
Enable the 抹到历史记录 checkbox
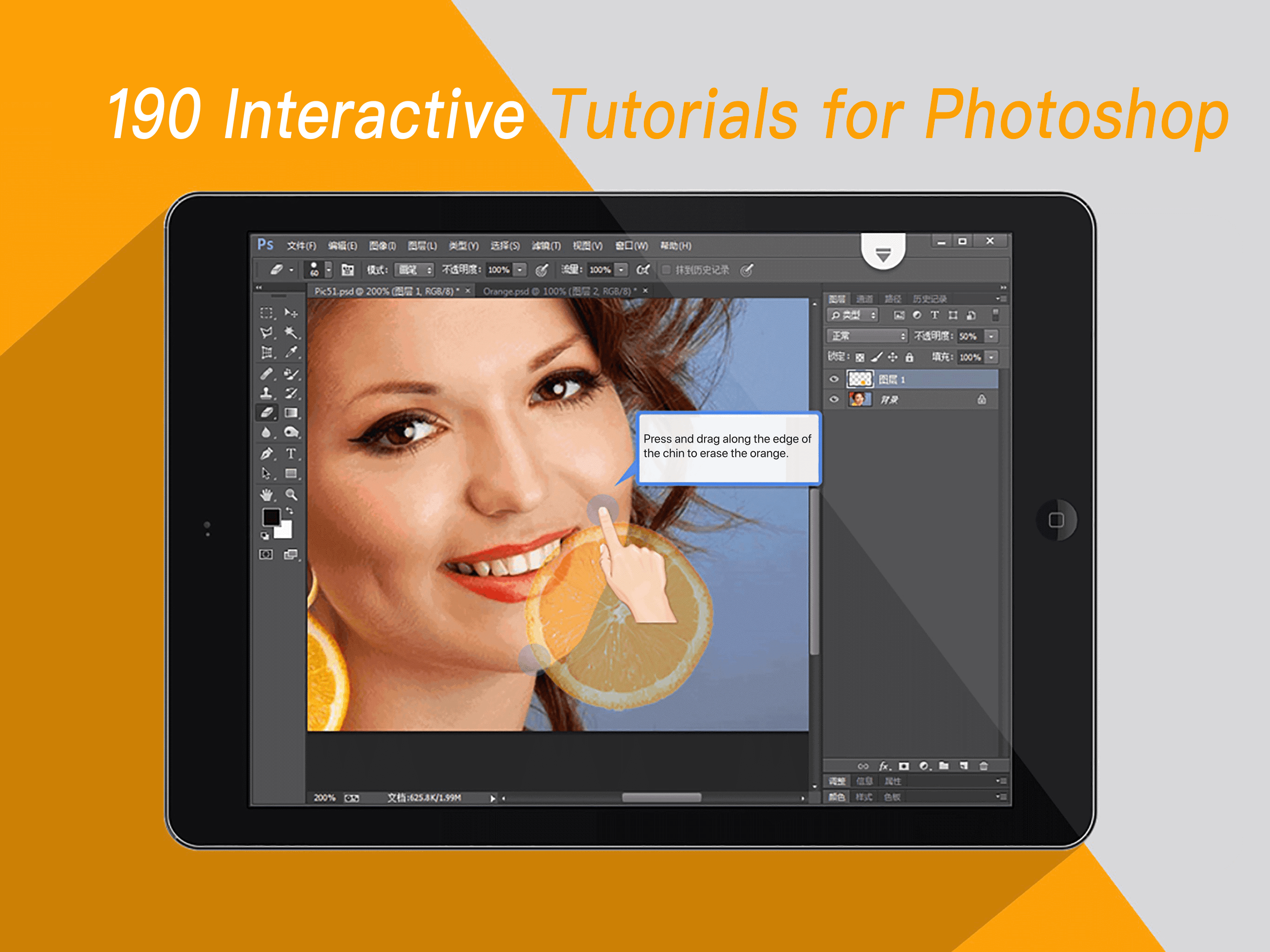(667, 269)
